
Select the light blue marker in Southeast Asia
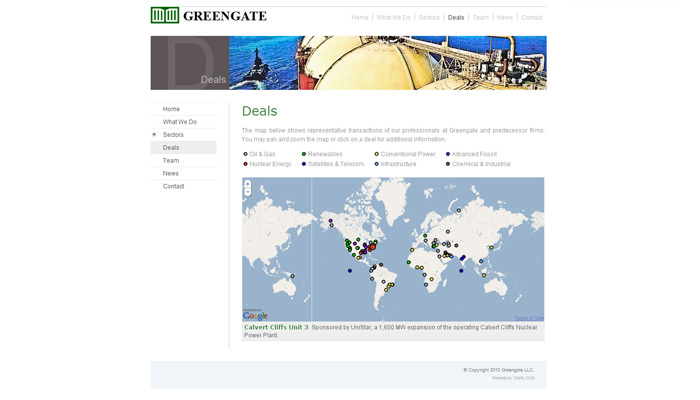pyautogui.click(x=481, y=261)
